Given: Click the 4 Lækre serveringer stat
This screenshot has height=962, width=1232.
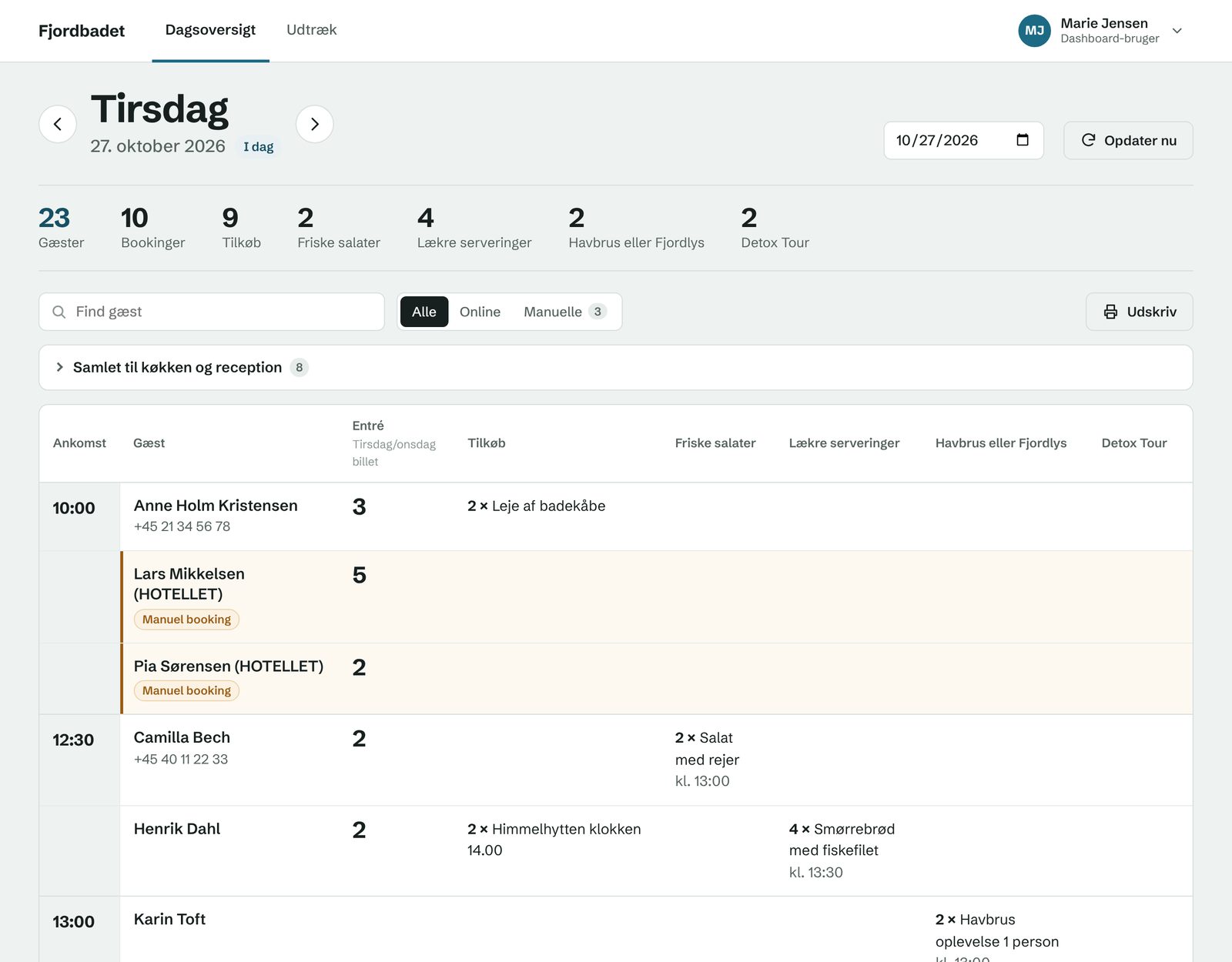Looking at the screenshot, I should tap(474, 227).
